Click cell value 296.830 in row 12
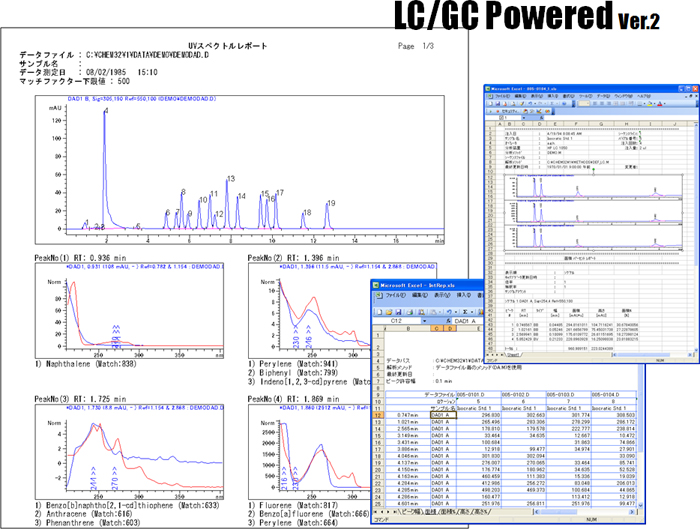 click(x=479, y=415)
